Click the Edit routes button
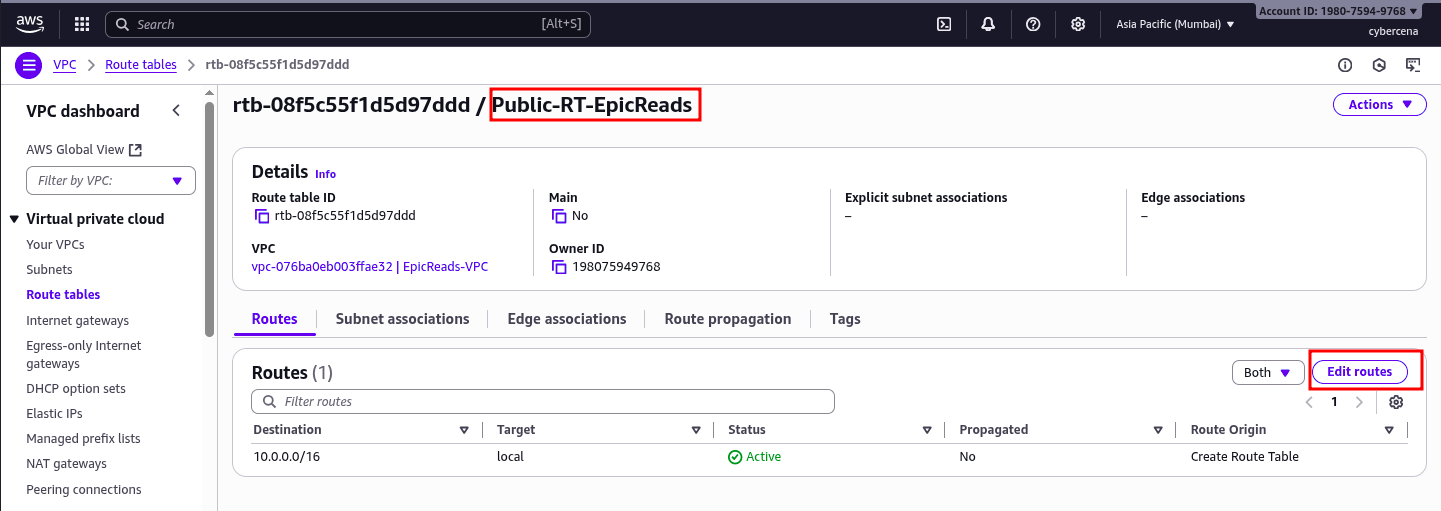The width and height of the screenshot is (1441, 511). point(1359,372)
